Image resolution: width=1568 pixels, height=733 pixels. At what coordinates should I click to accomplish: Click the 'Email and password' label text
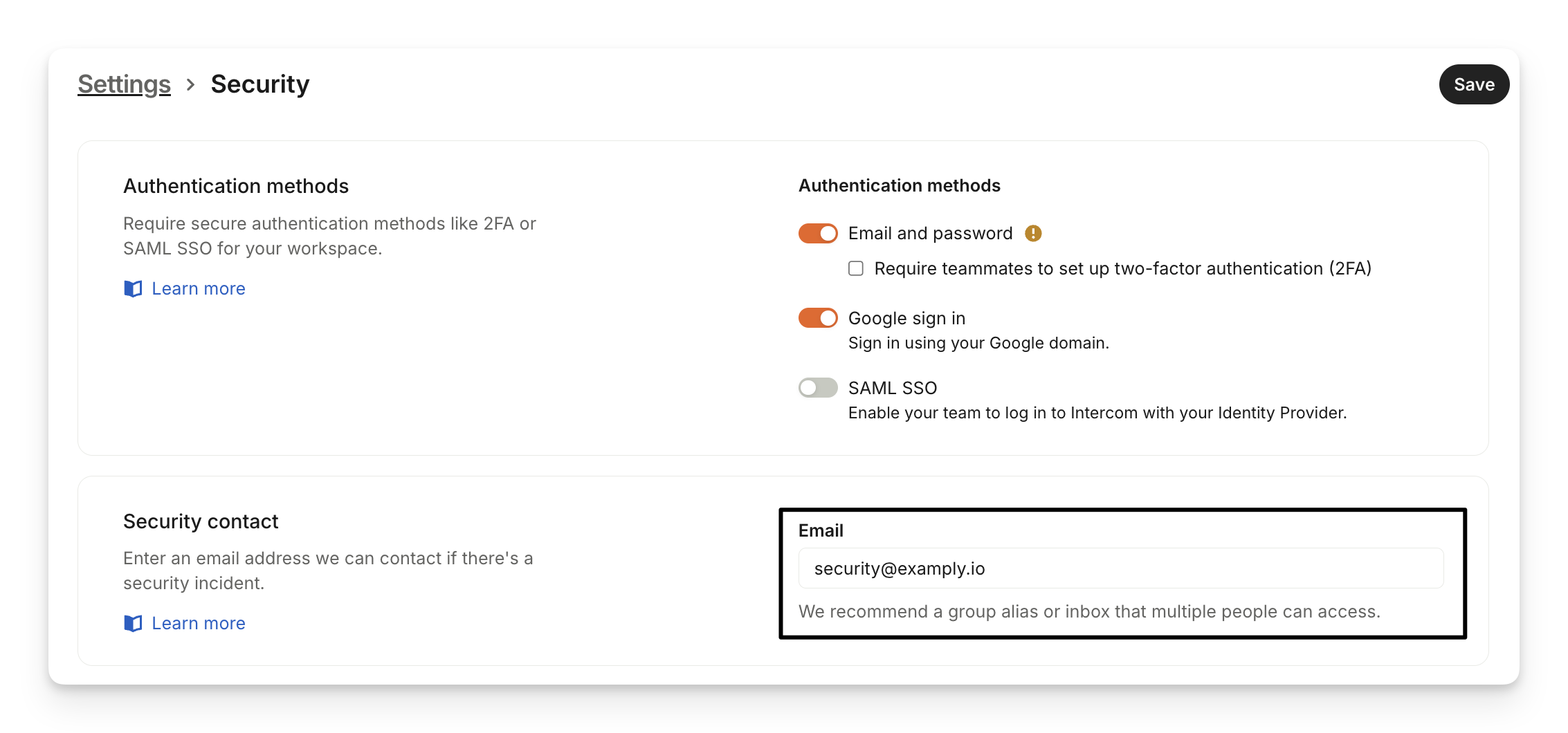click(930, 234)
